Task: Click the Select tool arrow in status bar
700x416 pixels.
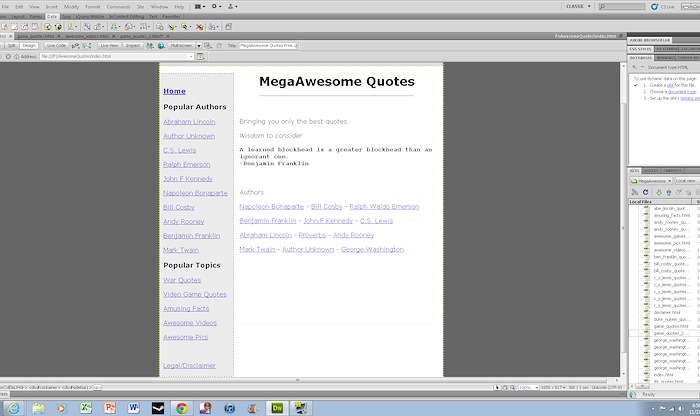Action: click(497, 387)
